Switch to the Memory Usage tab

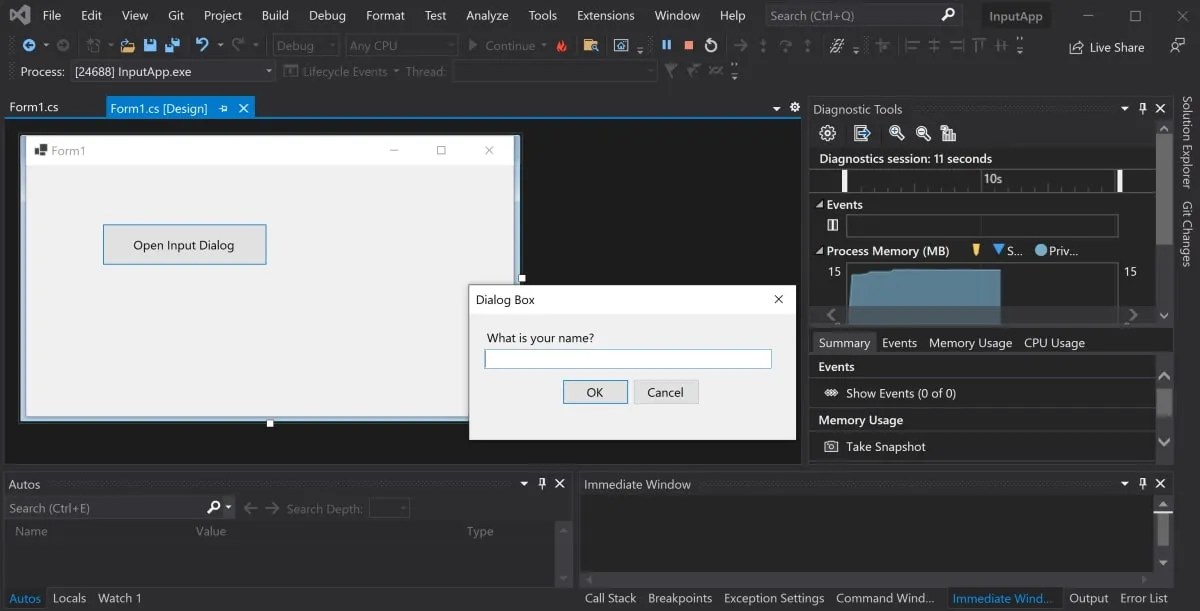[970, 342]
